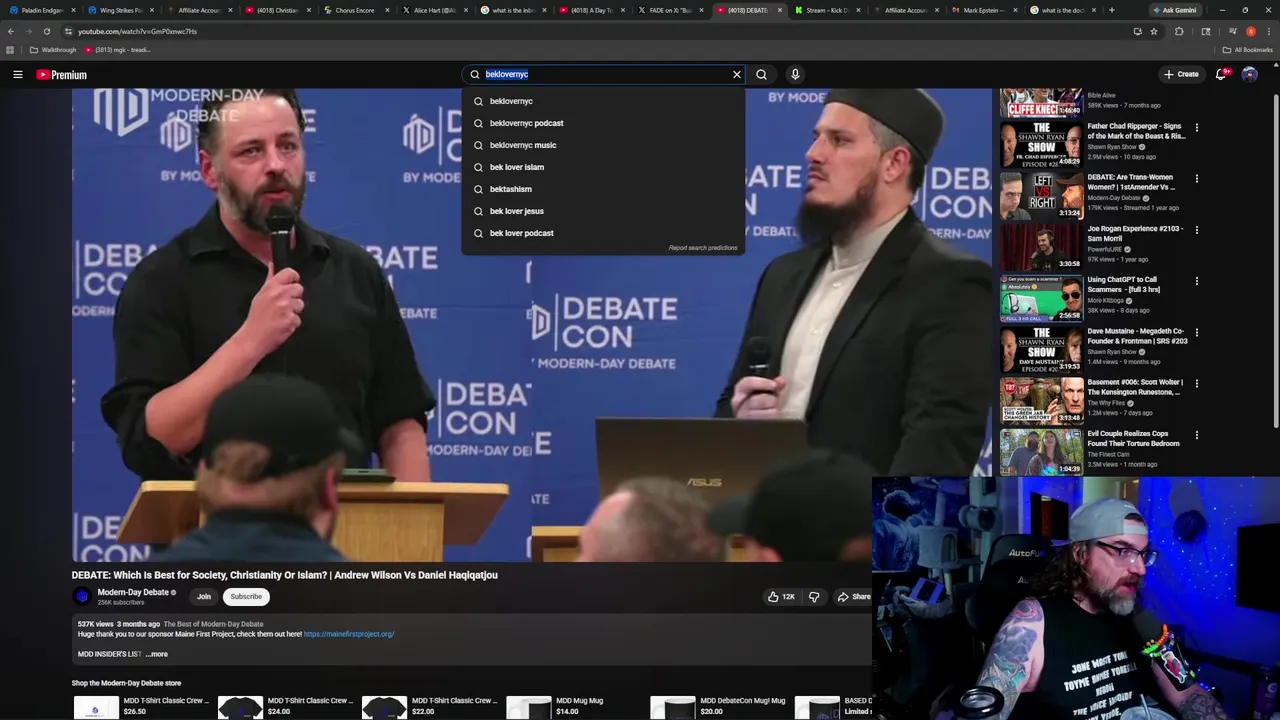The height and width of the screenshot is (720, 1280).
Task: Open a new browser tab
Action: tap(1111, 10)
